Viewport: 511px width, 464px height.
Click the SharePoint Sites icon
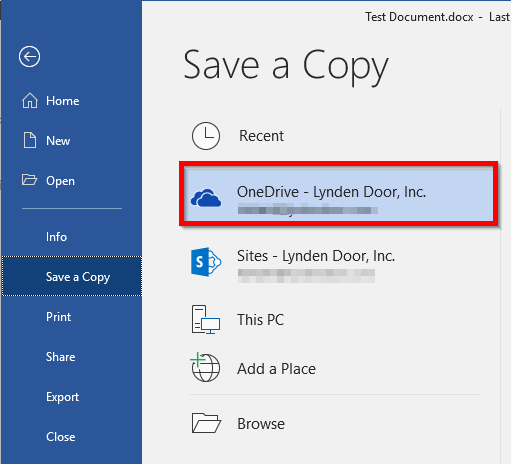206,262
